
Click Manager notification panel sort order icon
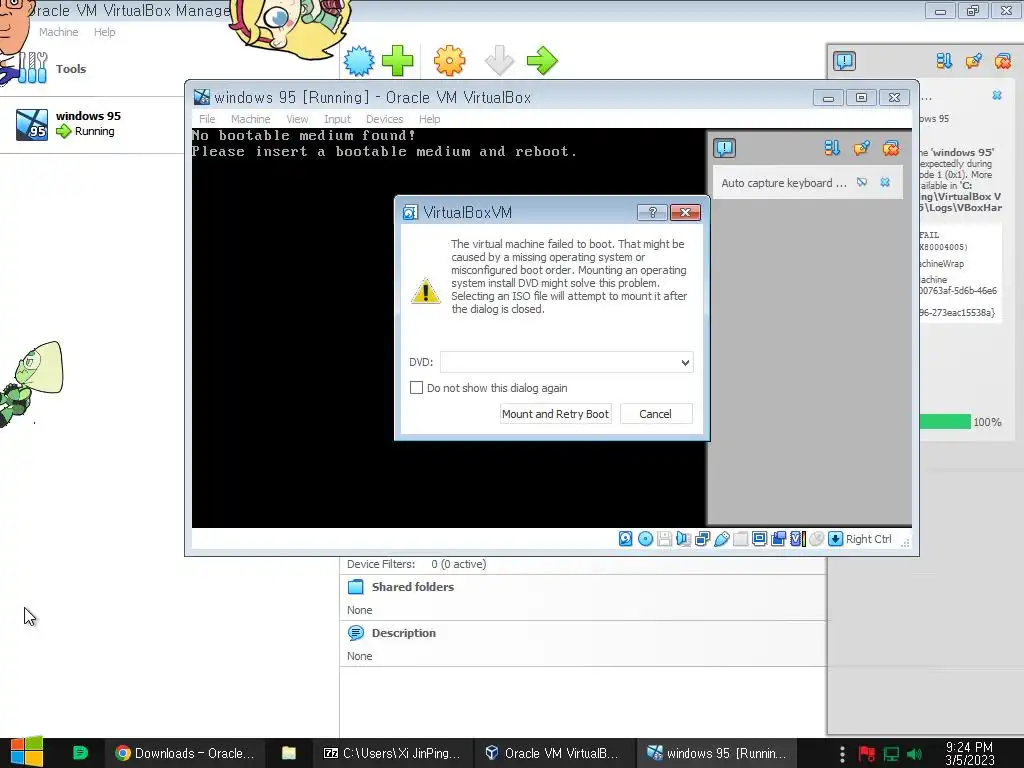[x=944, y=61]
